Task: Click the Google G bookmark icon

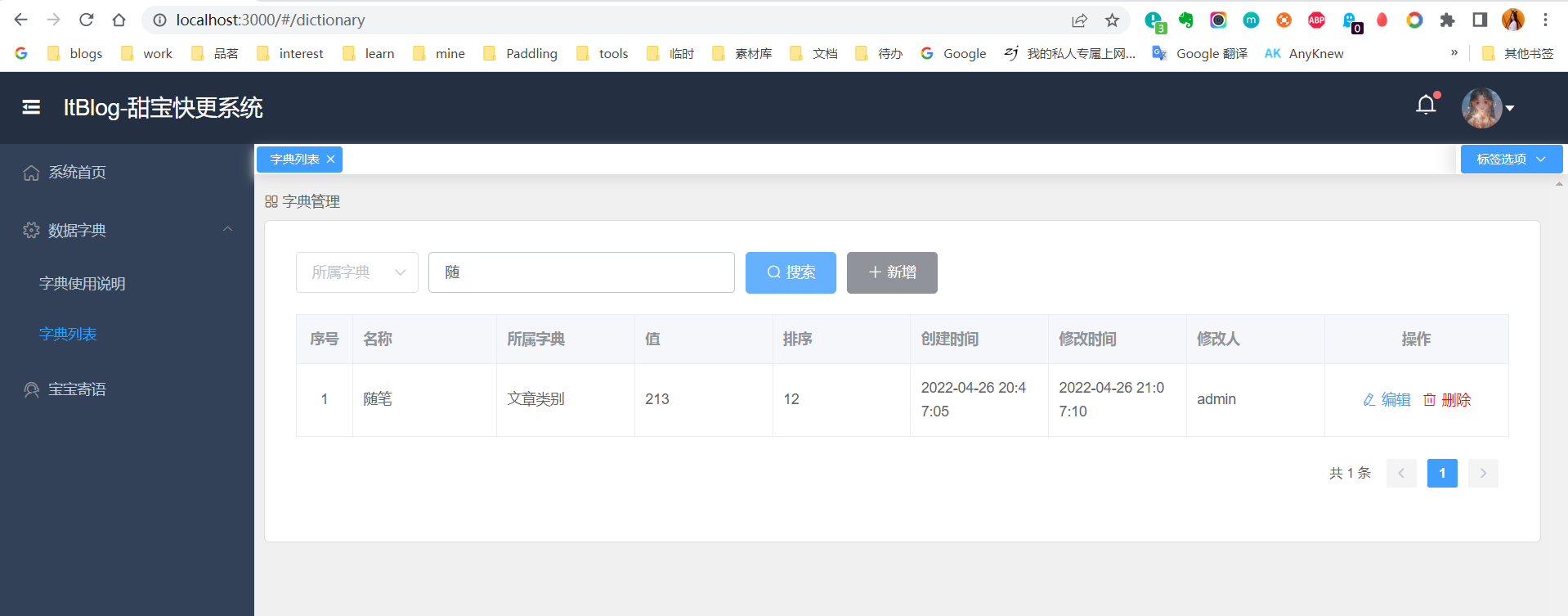Action: pyautogui.click(x=21, y=53)
